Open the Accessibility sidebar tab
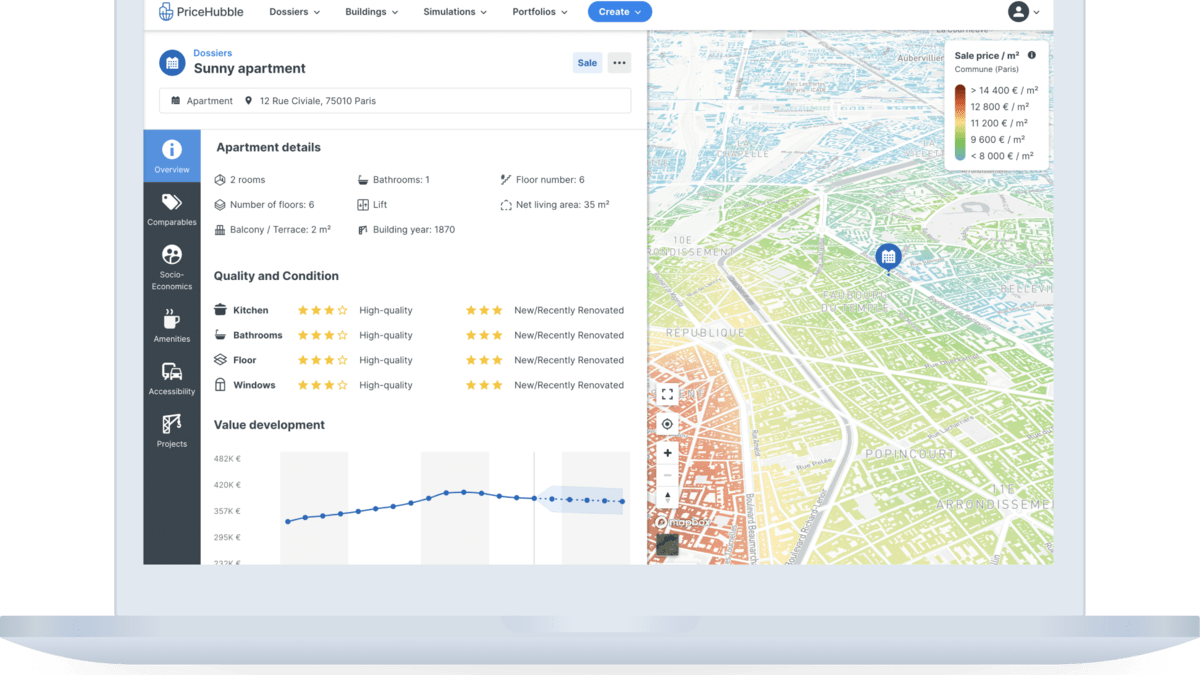Screen dimensions: 1200x675 point(172,379)
